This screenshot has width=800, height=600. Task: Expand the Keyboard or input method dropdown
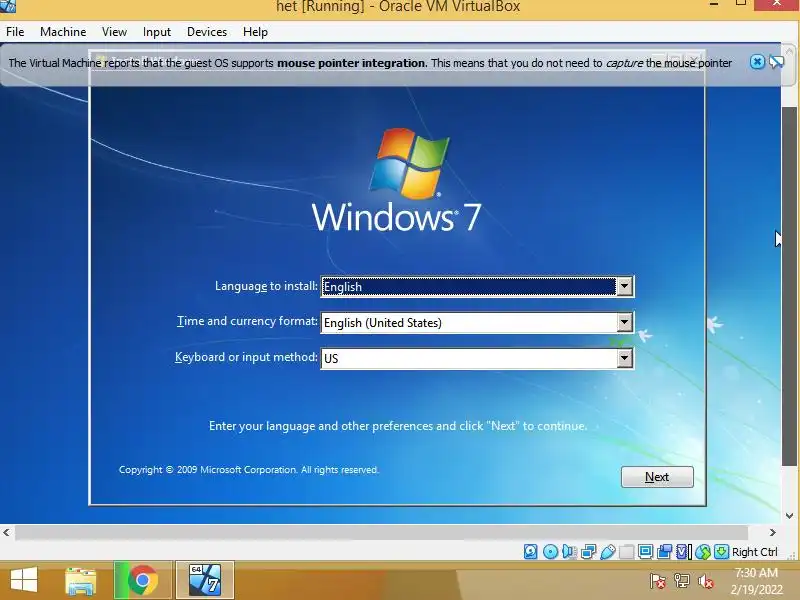[624, 358]
